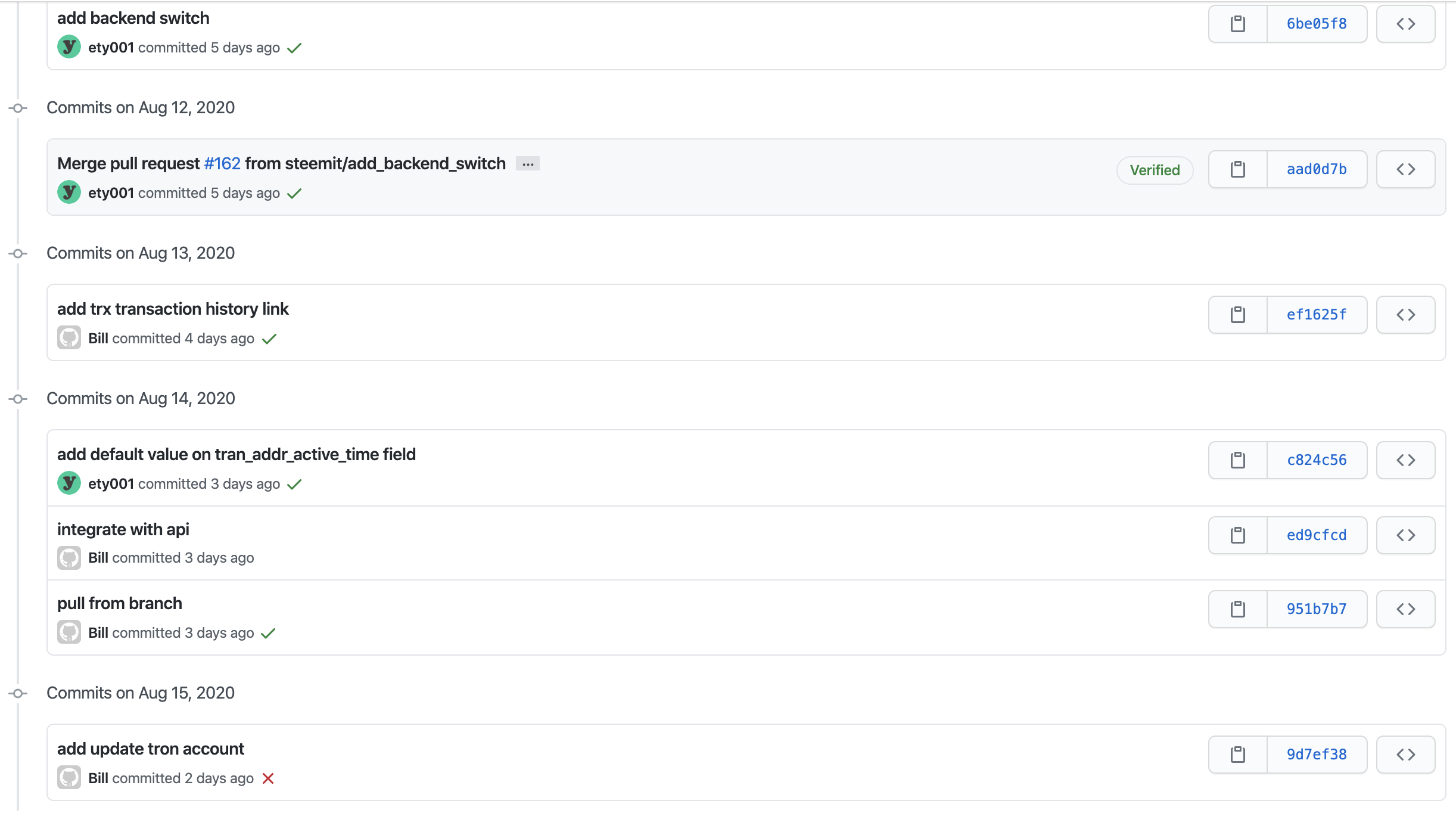Viewport: 1456px width, 813px height.
Task: Click the red failed status X icon
Action: 268,778
